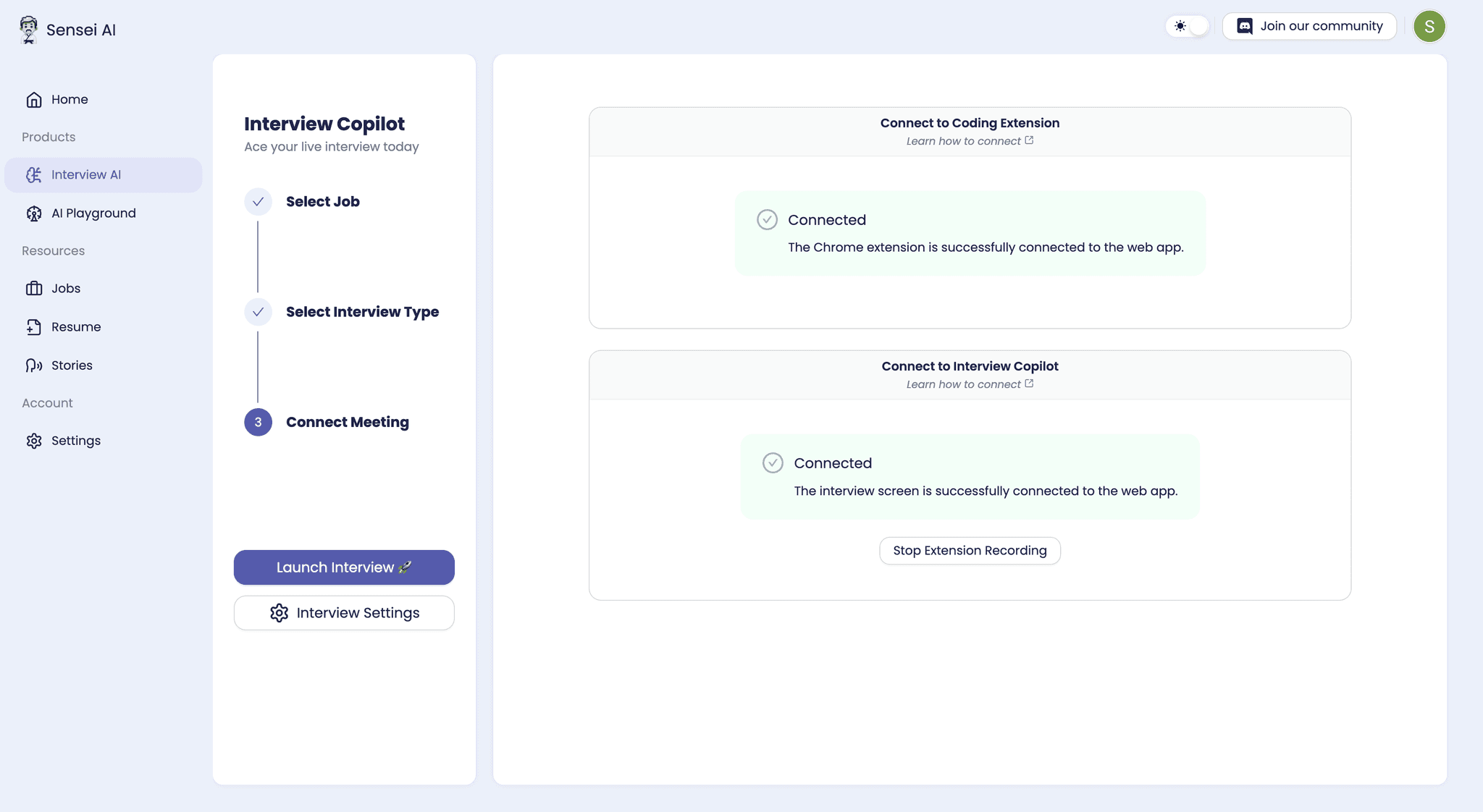
Task: Open the Resume document icon
Action: tap(34, 326)
